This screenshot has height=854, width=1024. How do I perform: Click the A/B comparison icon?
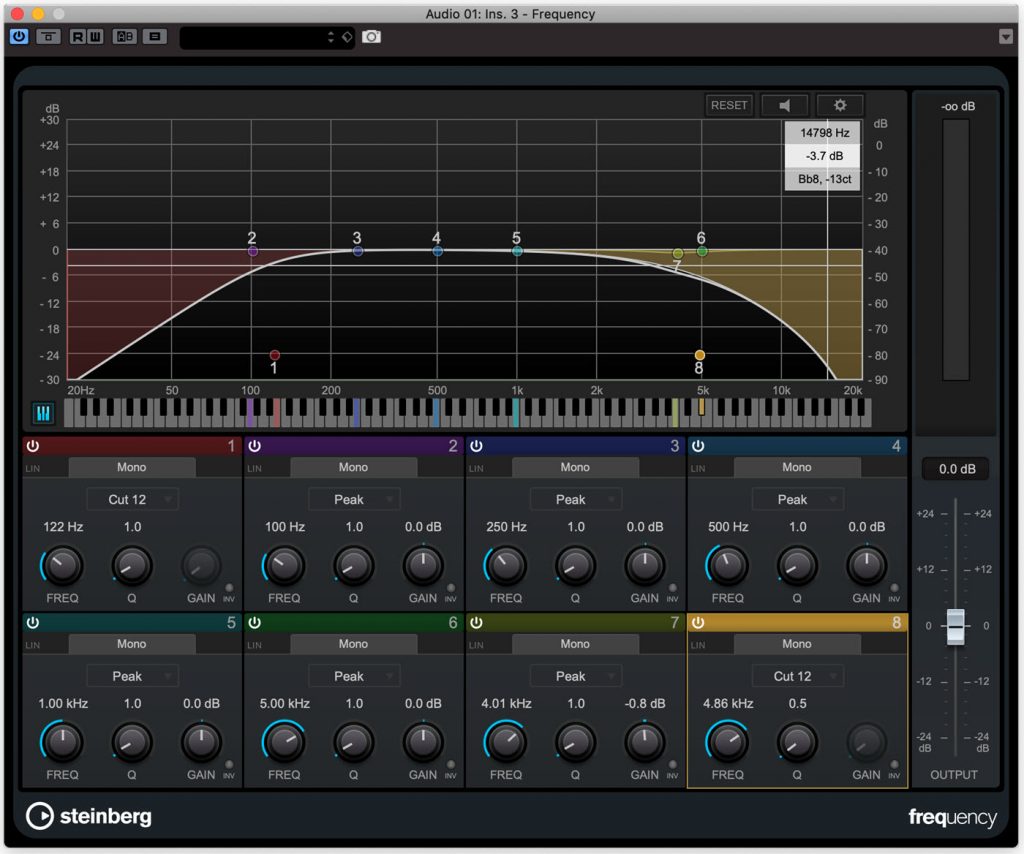pos(123,37)
